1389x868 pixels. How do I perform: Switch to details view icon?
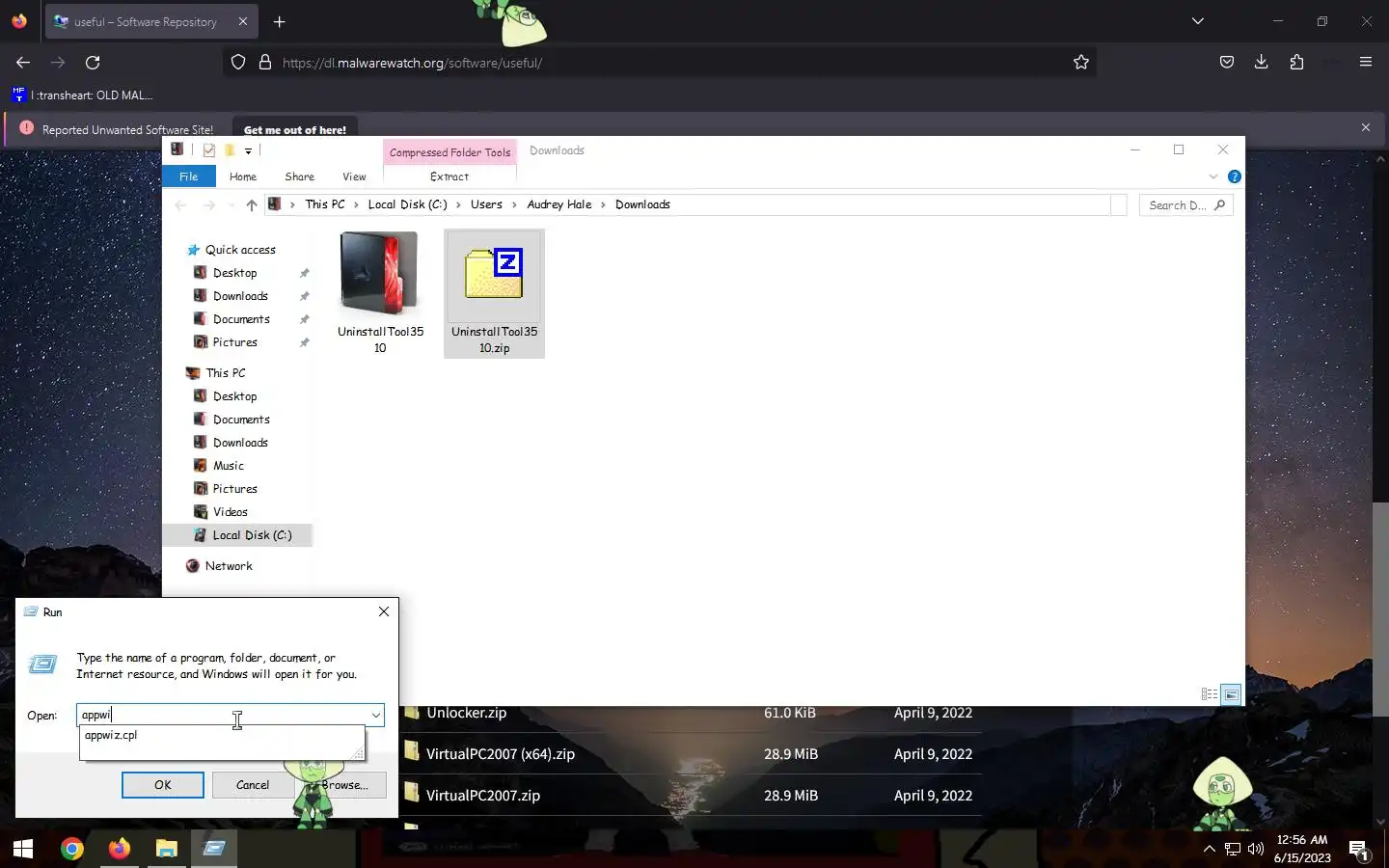coord(1210,694)
